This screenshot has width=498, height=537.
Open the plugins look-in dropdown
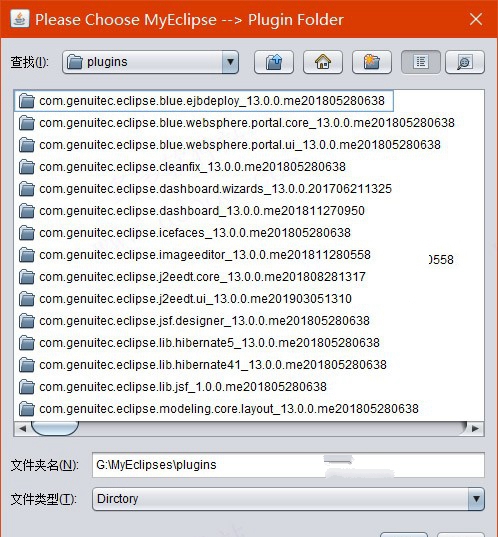click(x=150, y=62)
